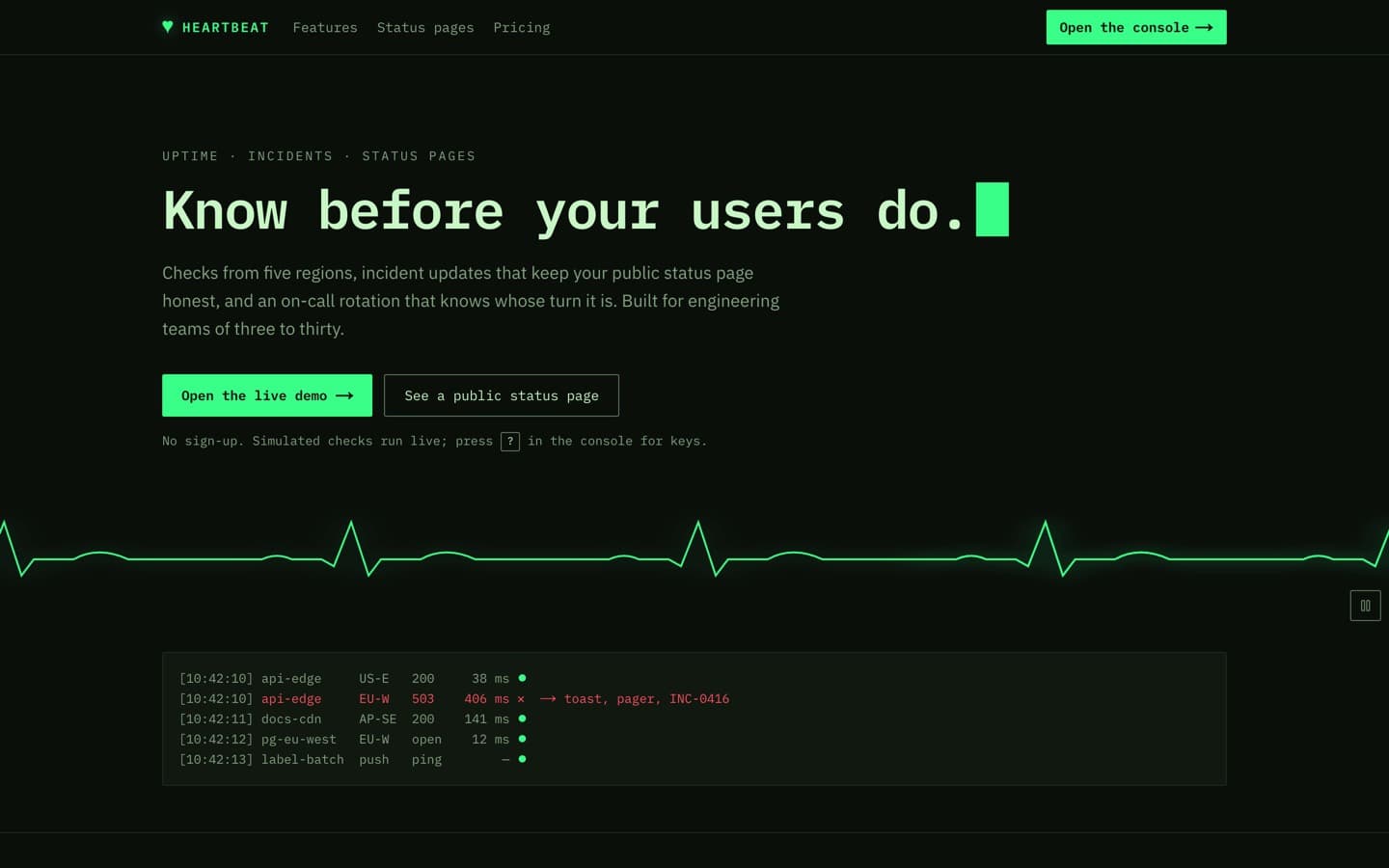
Task: Click the "406 ms" response time
Action: pos(486,699)
